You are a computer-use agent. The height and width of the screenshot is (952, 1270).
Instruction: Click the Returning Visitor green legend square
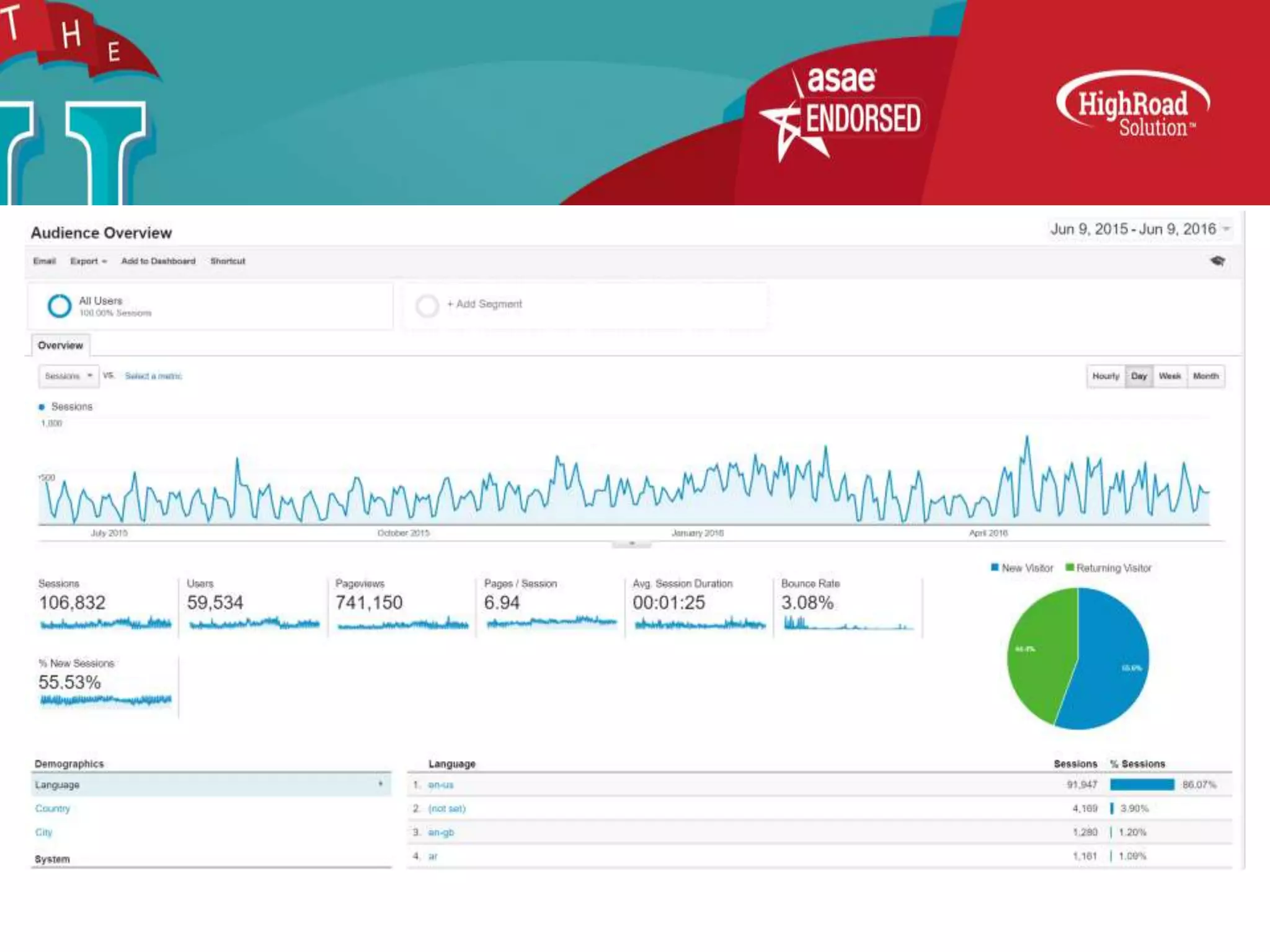tap(1069, 568)
